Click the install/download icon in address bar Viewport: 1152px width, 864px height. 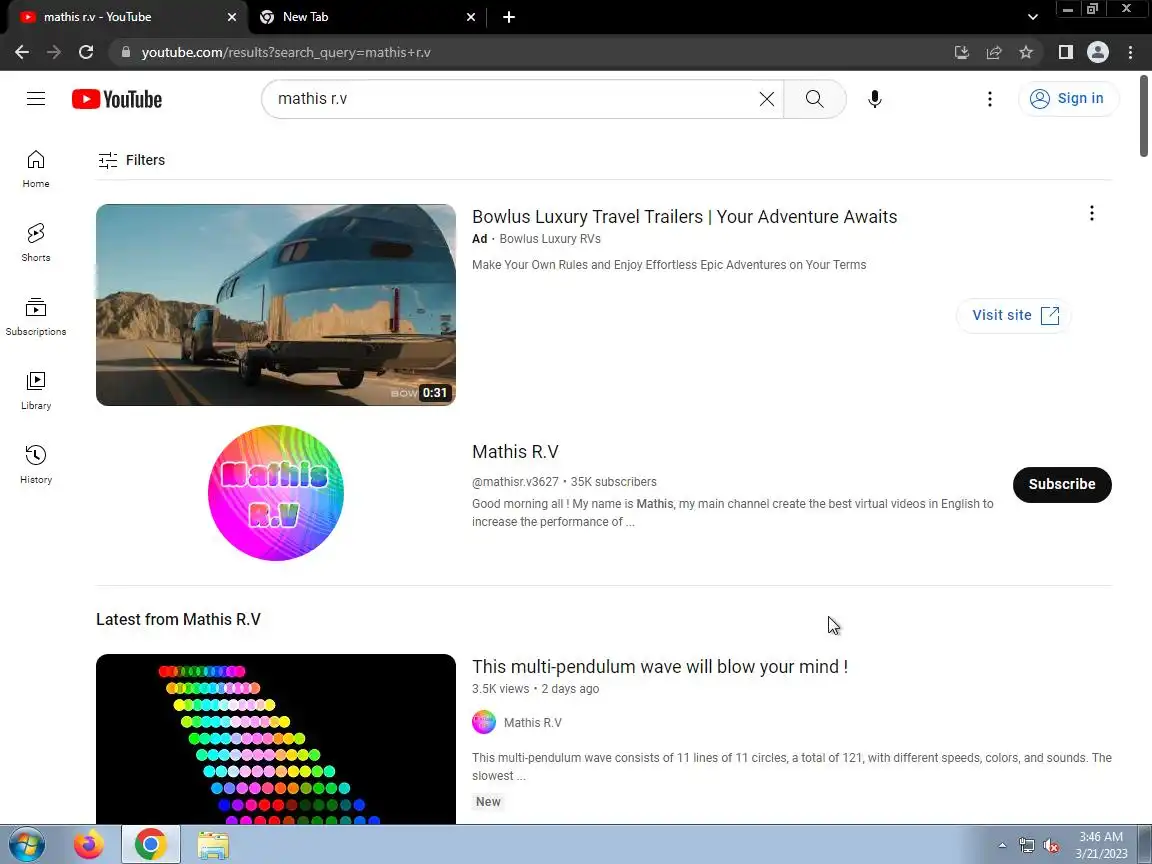(x=962, y=52)
